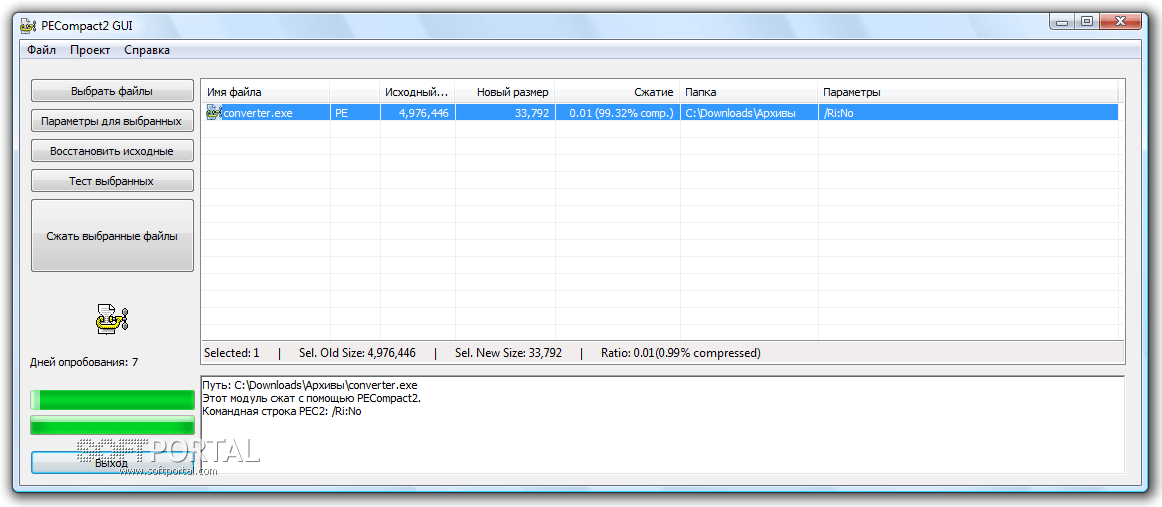Minimize the PECompact2 GUI window
Screen dimensions: 1162x507
coord(1062,22)
